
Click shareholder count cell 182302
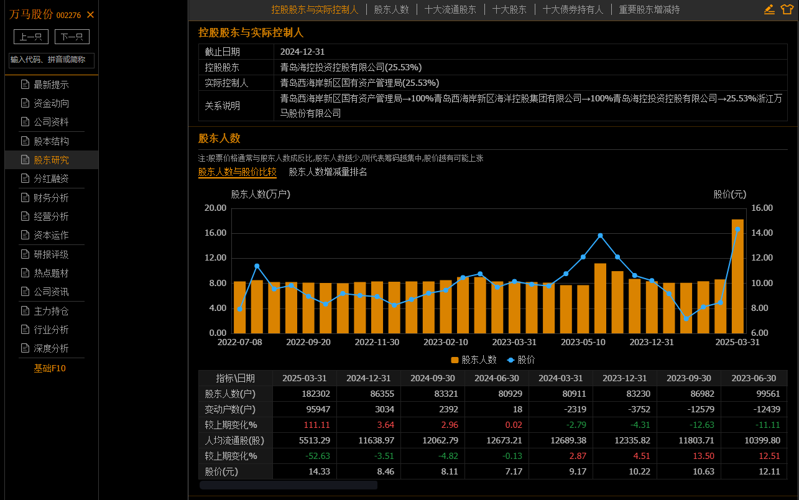(316, 393)
